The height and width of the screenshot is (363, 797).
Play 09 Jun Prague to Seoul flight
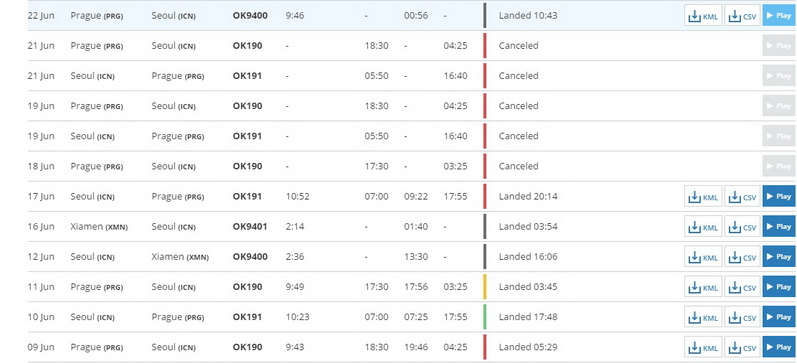click(779, 347)
